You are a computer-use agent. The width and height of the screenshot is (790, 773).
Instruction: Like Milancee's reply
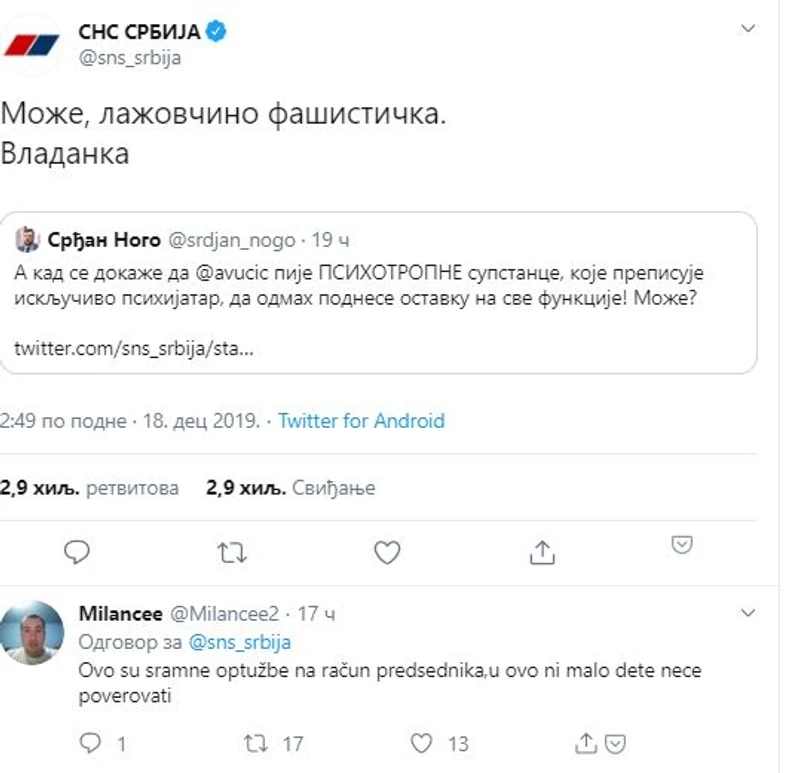[x=423, y=743]
